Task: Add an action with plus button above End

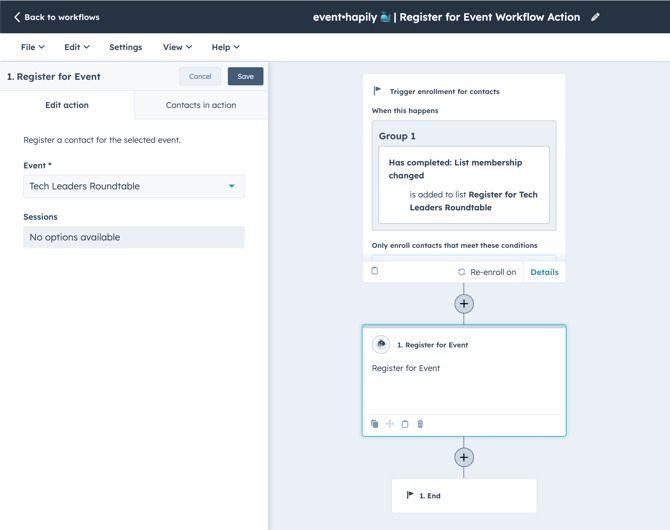Action: pyautogui.click(x=464, y=457)
